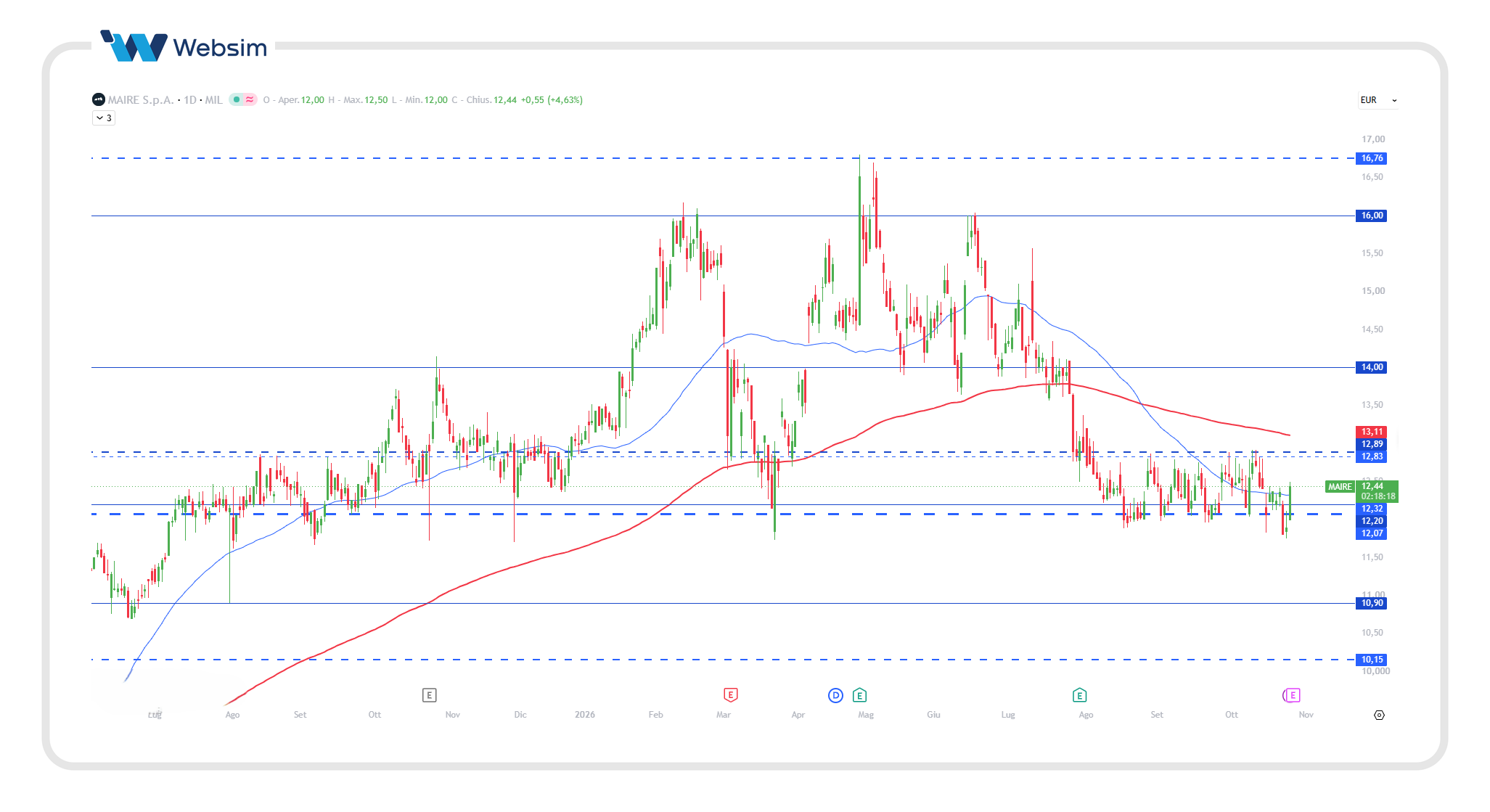Expand the collapsed indicators legend showing 3
Image resolution: width=1490 pixels, height=812 pixels.
[x=104, y=118]
